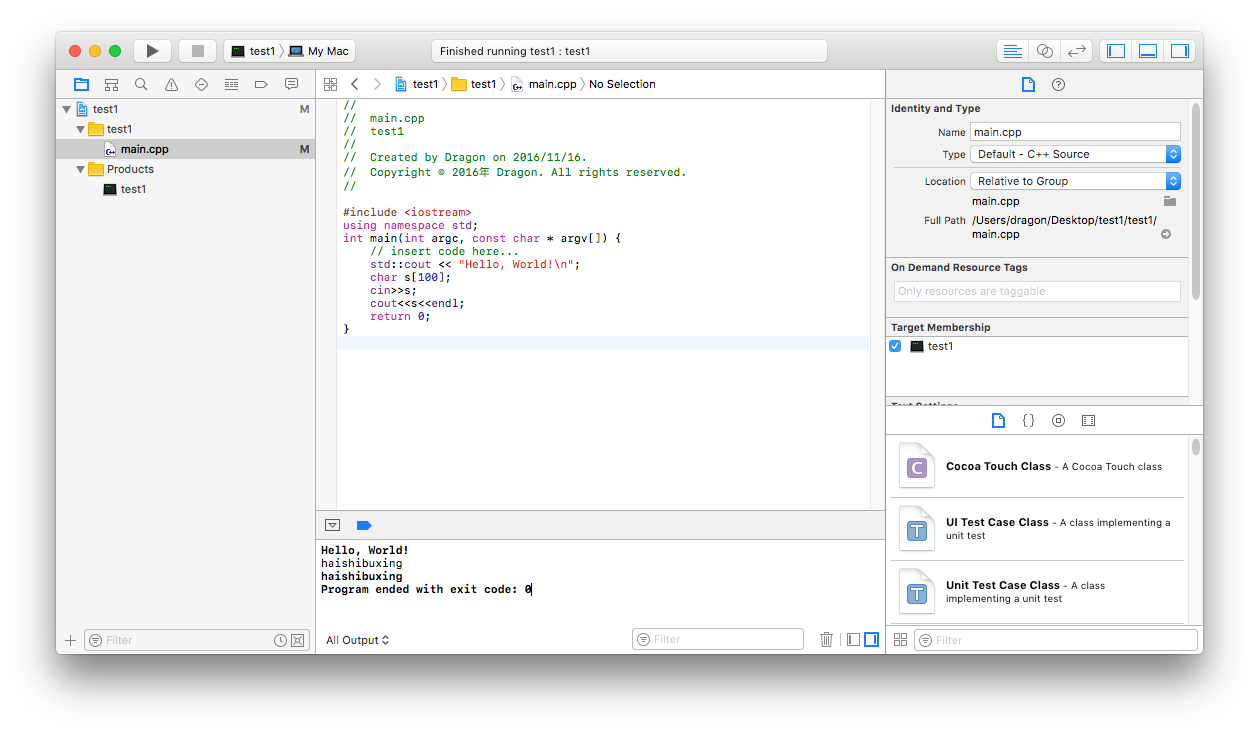Open the Test navigator
The width and height of the screenshot is (1259, 734).
pos(201,84)
